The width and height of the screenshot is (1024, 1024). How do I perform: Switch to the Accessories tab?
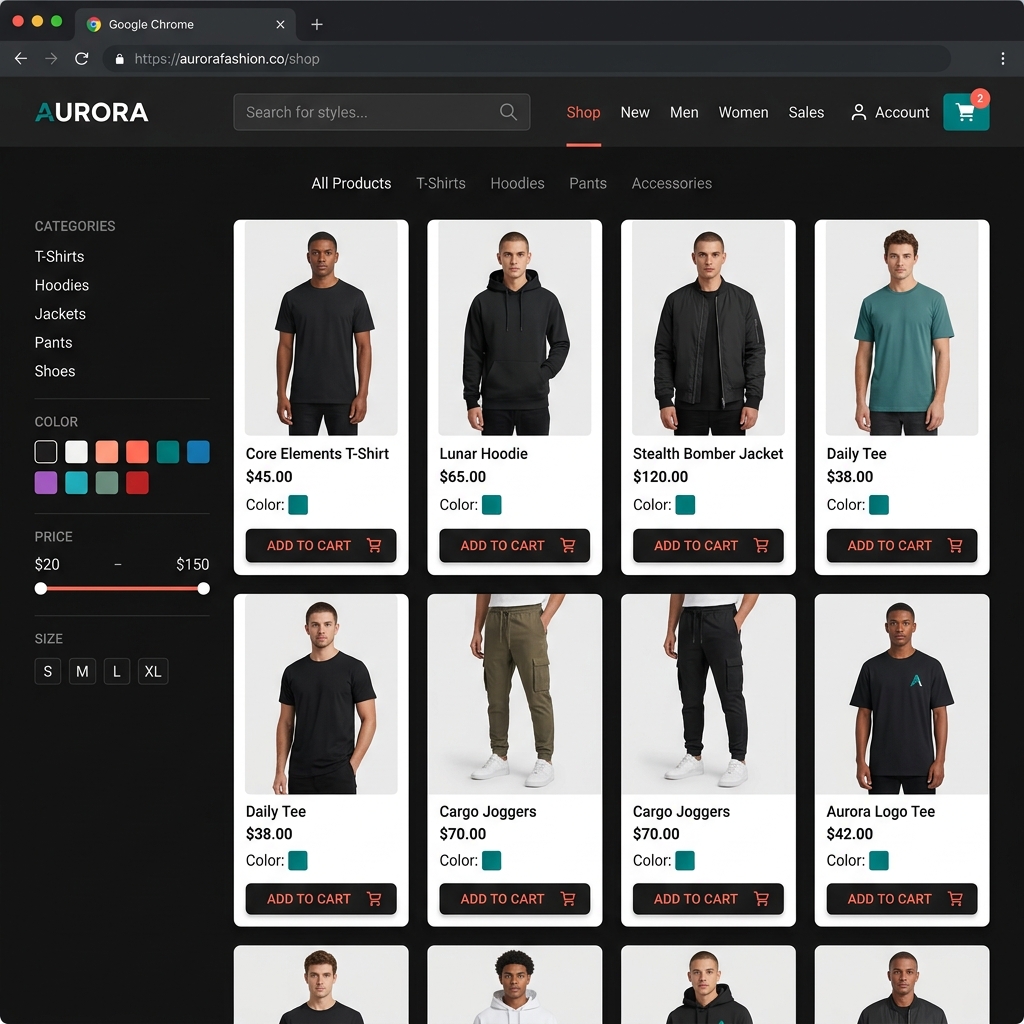tap(671, 184)
